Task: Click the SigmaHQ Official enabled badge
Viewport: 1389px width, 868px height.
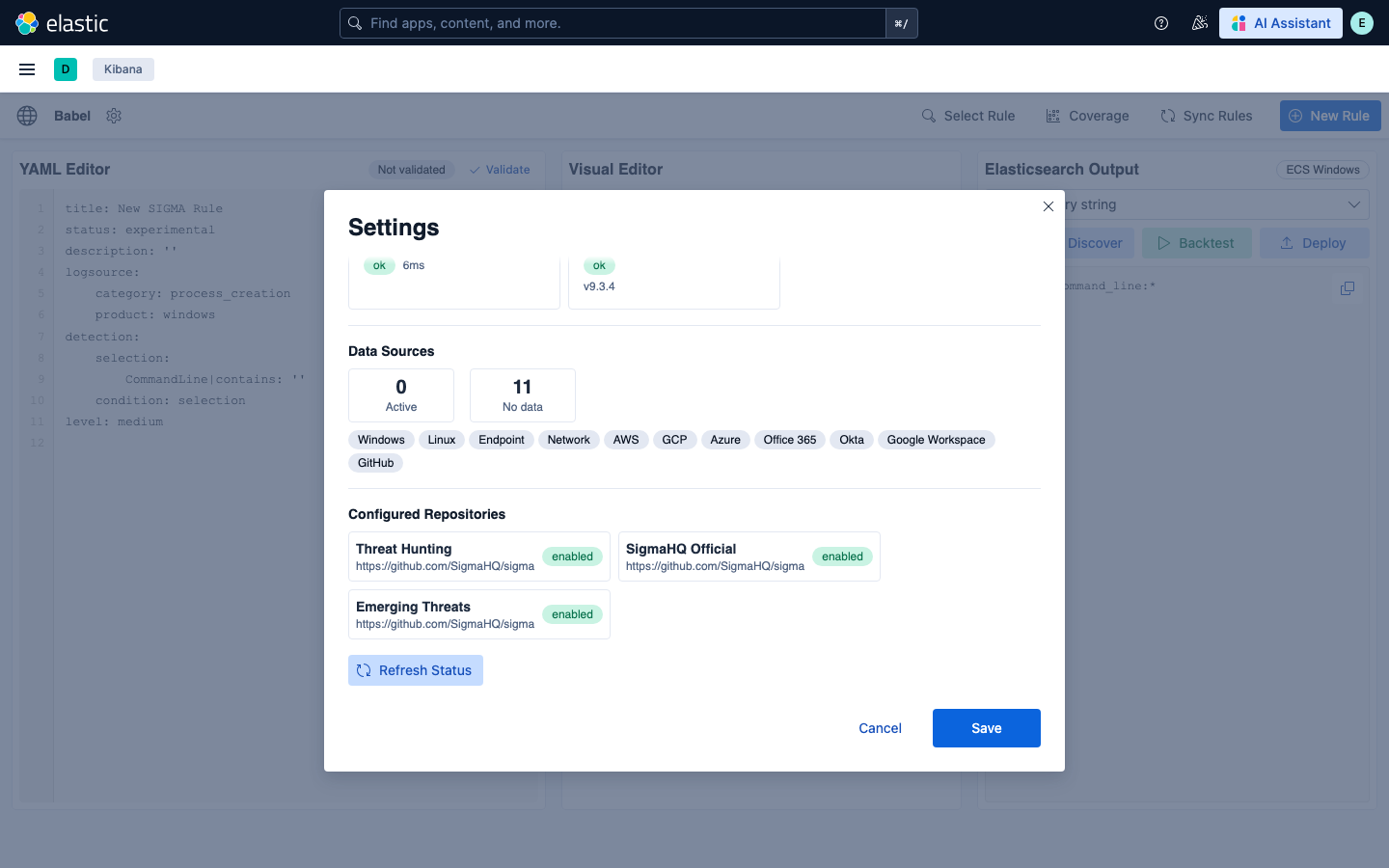Action: 843,556
